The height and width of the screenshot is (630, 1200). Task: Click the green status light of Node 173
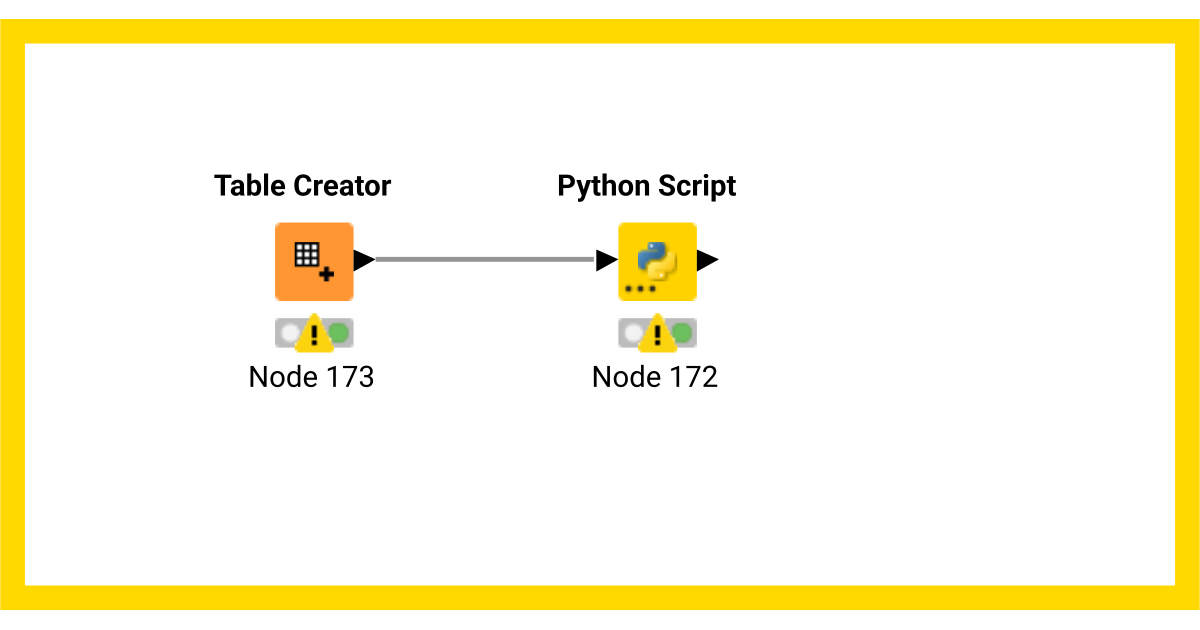pos(340,332)
